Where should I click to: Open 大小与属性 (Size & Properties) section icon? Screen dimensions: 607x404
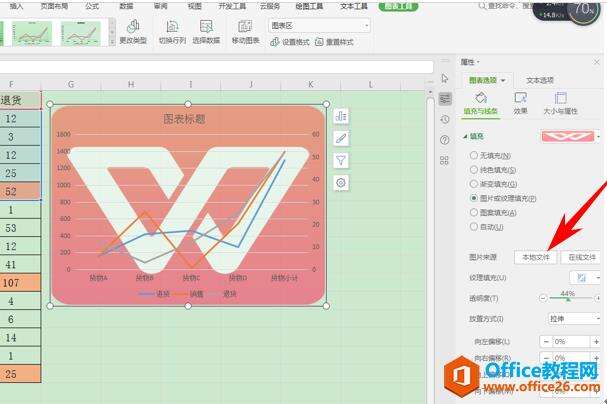point(560,98)
